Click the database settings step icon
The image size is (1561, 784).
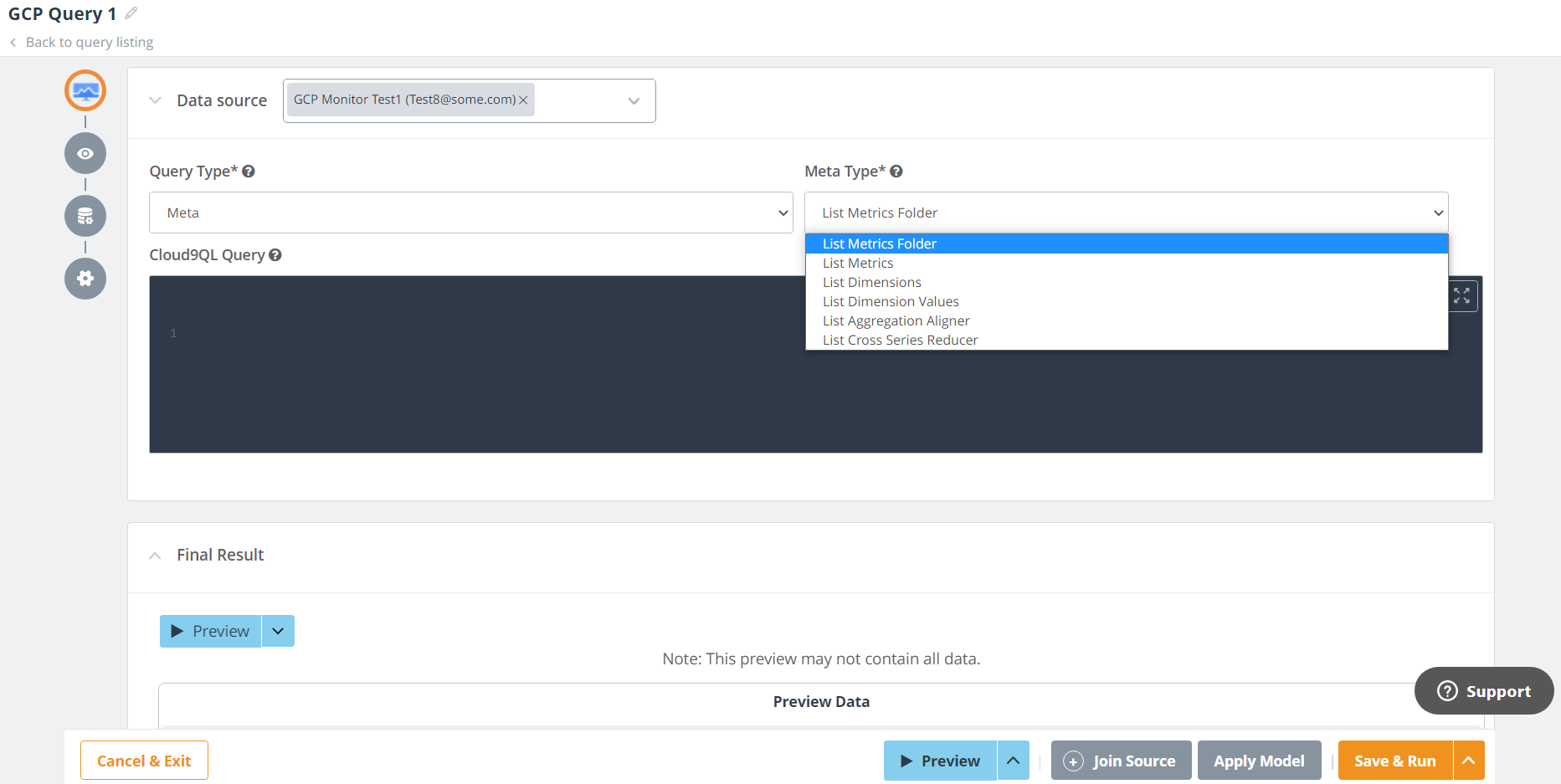click(x=85, y=216)
